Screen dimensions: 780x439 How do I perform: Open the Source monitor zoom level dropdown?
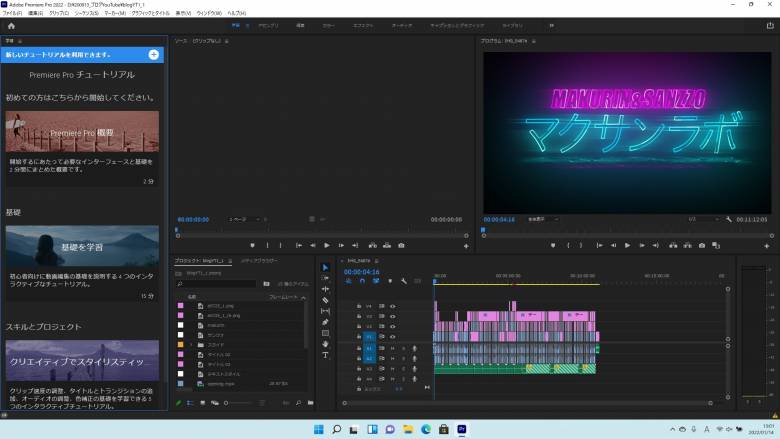[244, 219]
